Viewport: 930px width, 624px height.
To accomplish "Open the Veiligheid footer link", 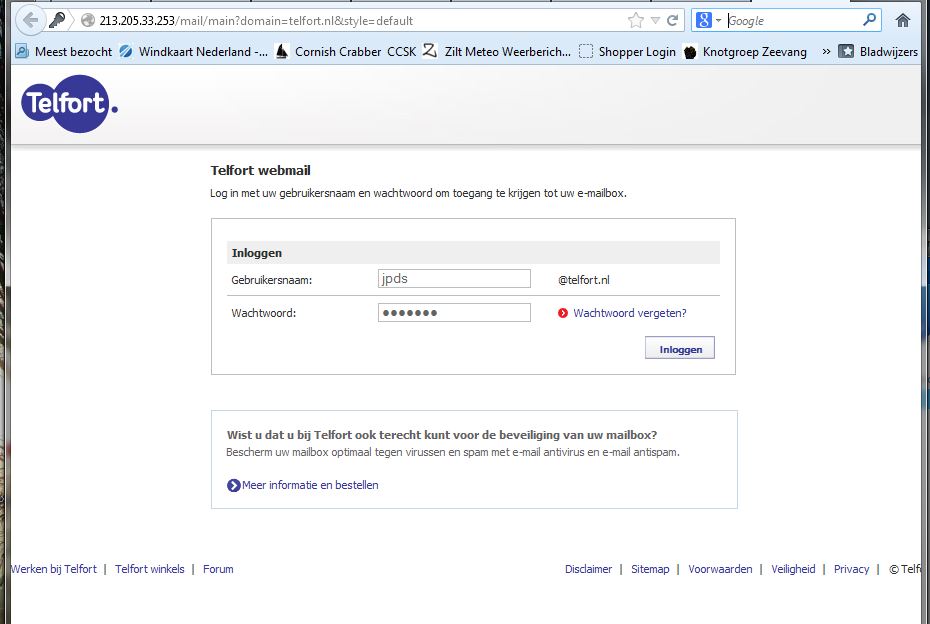I will (793, 569).
